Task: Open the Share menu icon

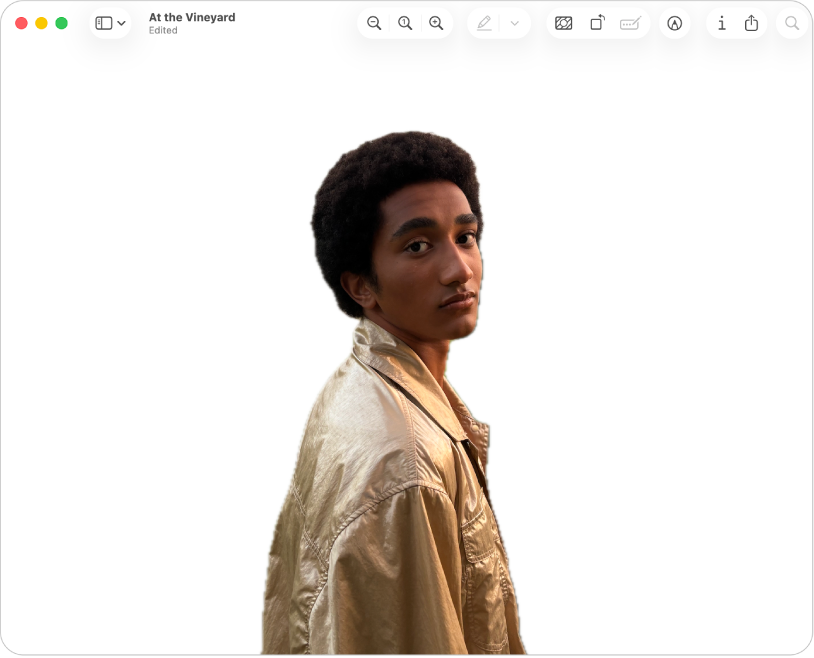Action: point(751,22)
